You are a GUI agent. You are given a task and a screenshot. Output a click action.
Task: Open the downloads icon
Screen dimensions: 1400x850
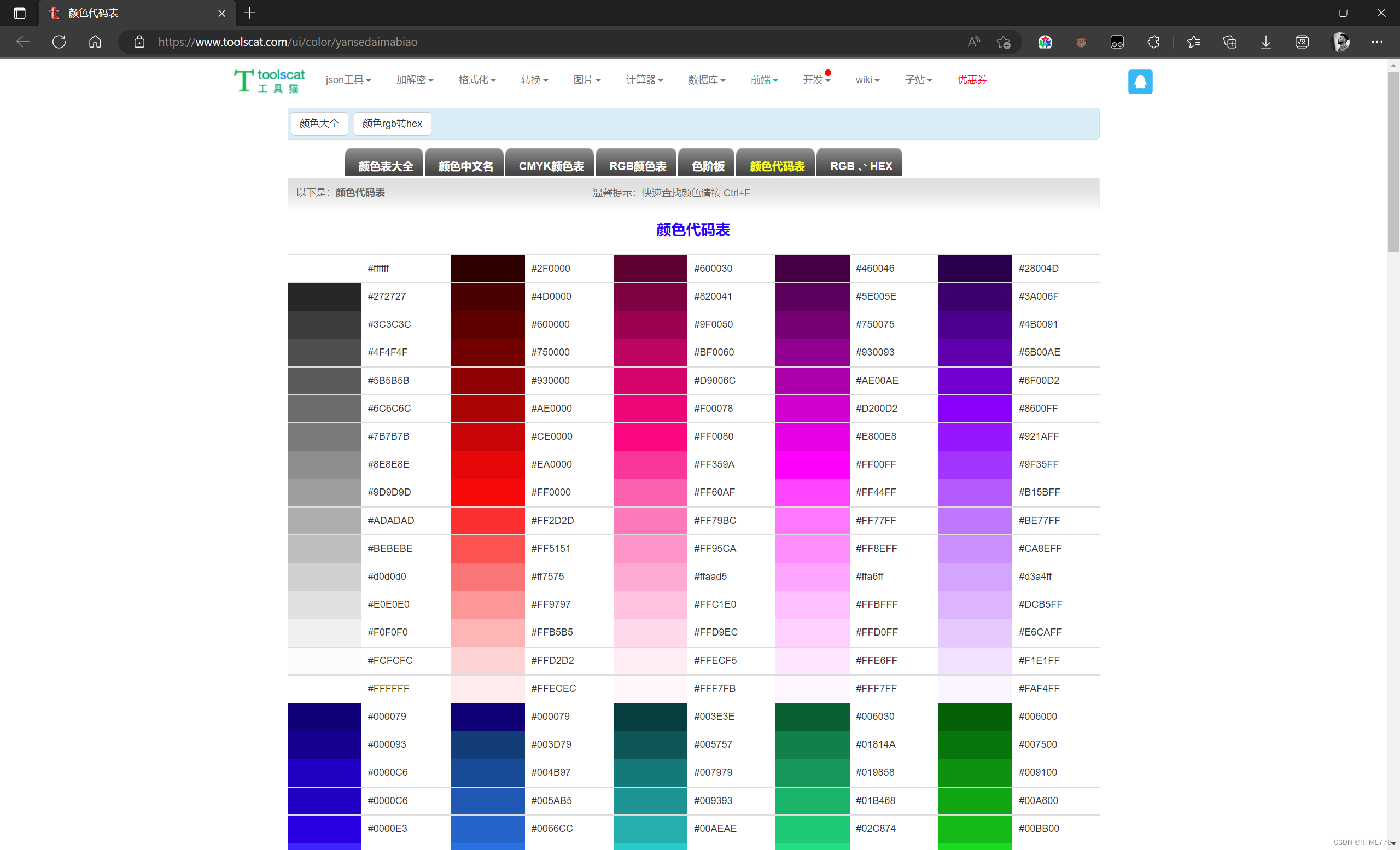coord(1266,42)
